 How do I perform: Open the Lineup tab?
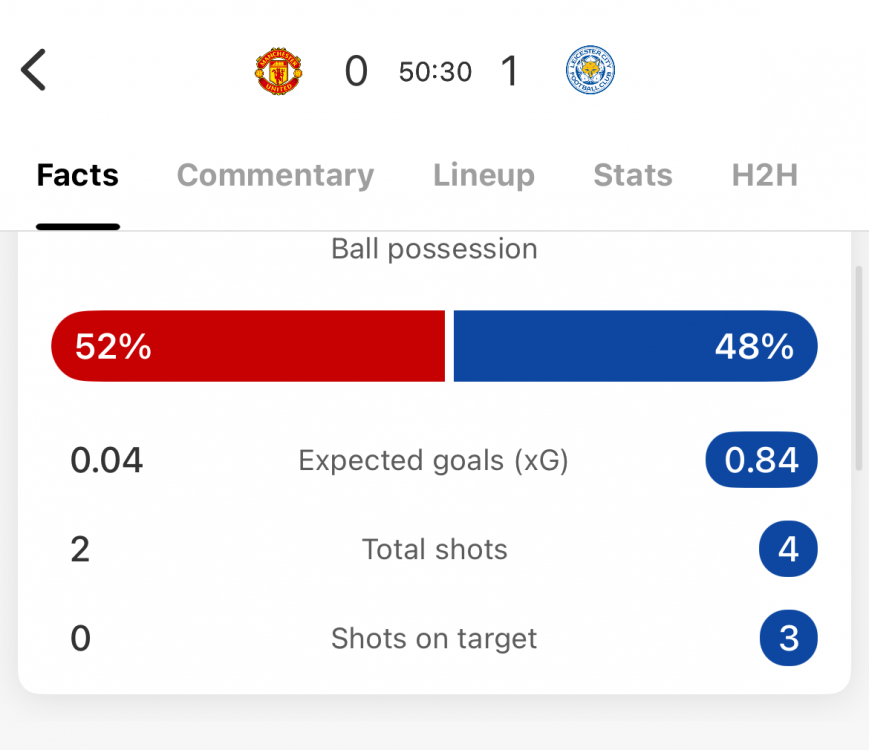tap(484, 175)
